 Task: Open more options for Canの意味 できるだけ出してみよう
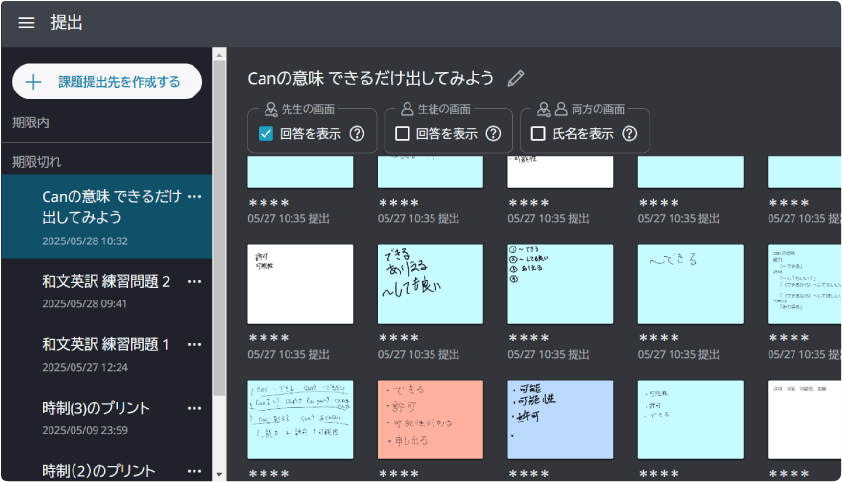click(195, 196)
